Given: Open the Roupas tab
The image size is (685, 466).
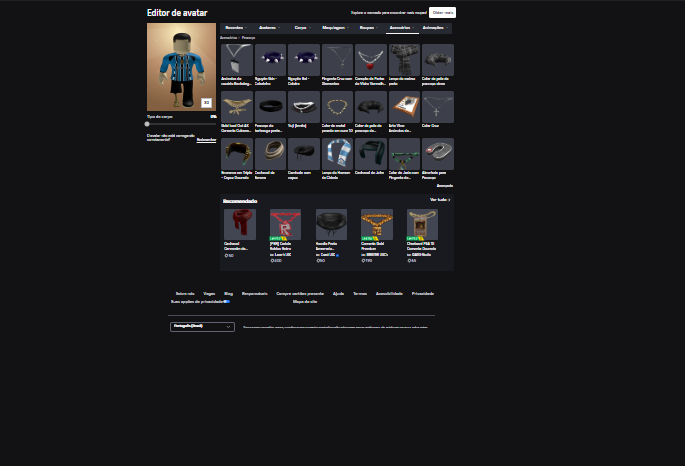Looking at the screenshot, I should (369, 28).
